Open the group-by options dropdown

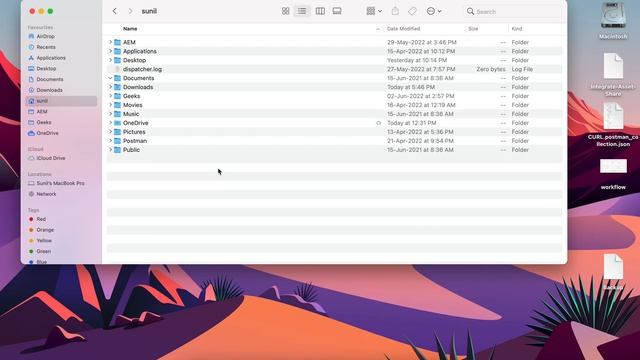[x=374, y=11]
